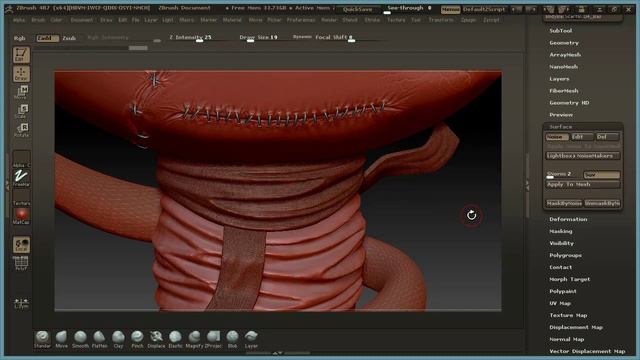This screenshot has height=360, width=640.
Task: Click the DefaultZScript button
Action: (x=484, y=9)
